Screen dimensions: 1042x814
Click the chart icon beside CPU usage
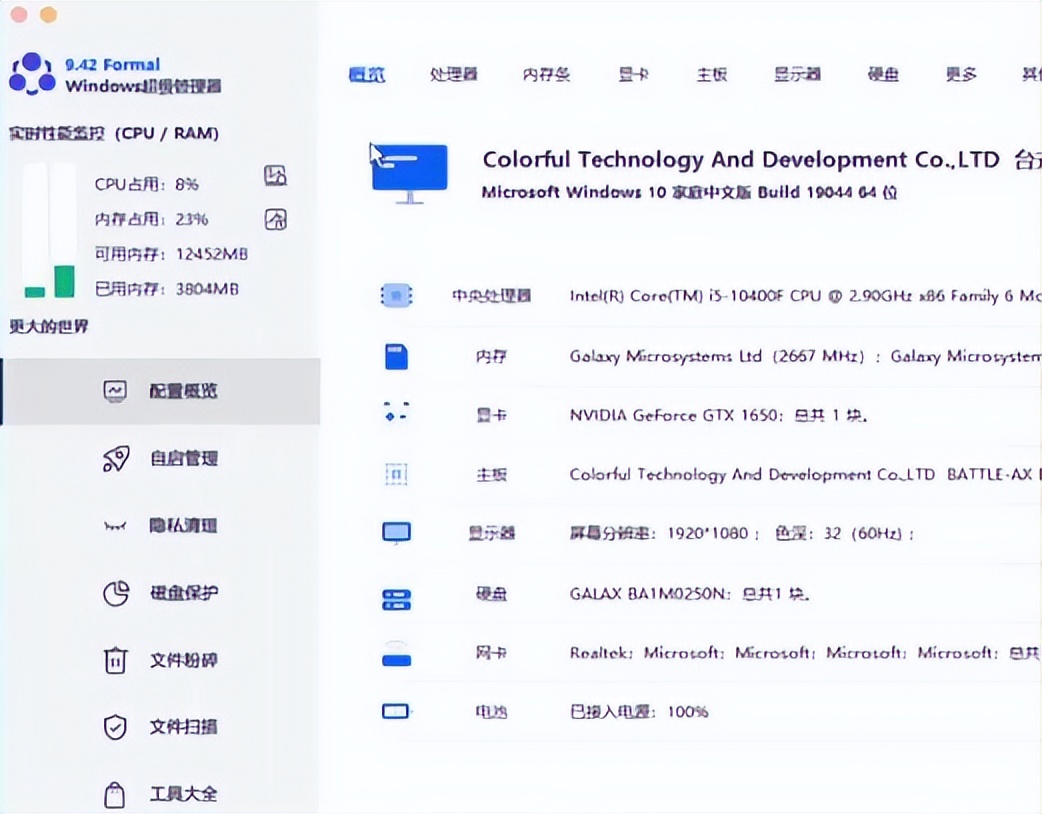coord(275,176)
